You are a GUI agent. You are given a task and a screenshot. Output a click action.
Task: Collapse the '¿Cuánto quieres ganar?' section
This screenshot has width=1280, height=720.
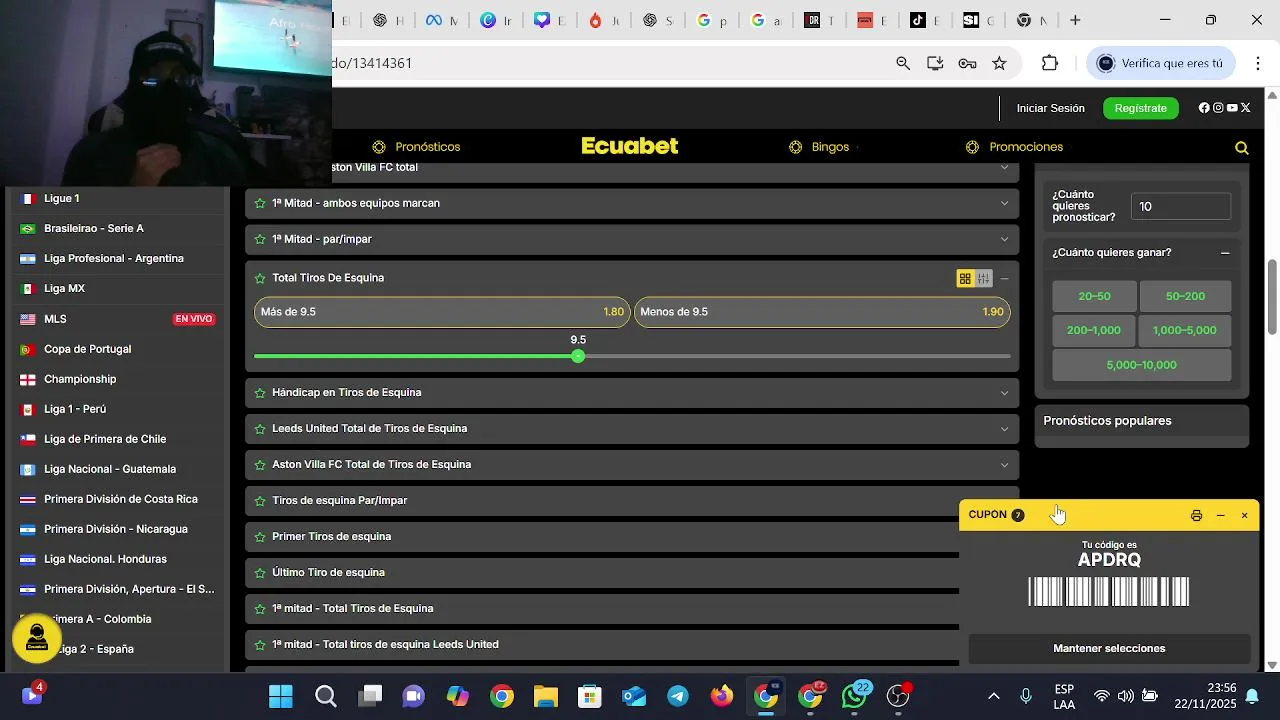pos(1225,253)
